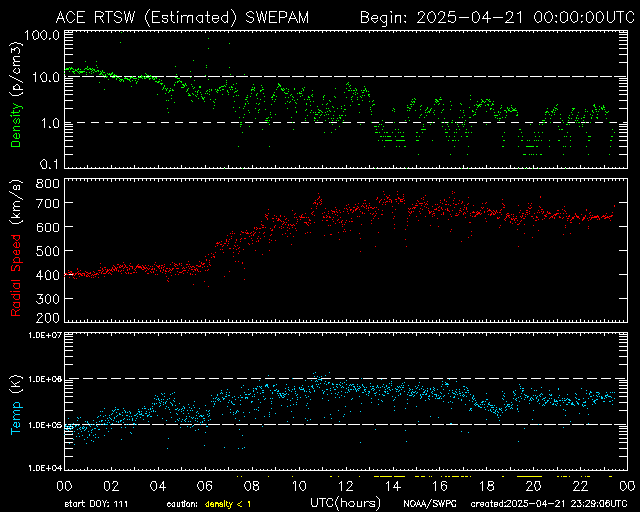The image size is (640, 512).
Task: Click the '700' speed tick label
Action: (48, 203)
